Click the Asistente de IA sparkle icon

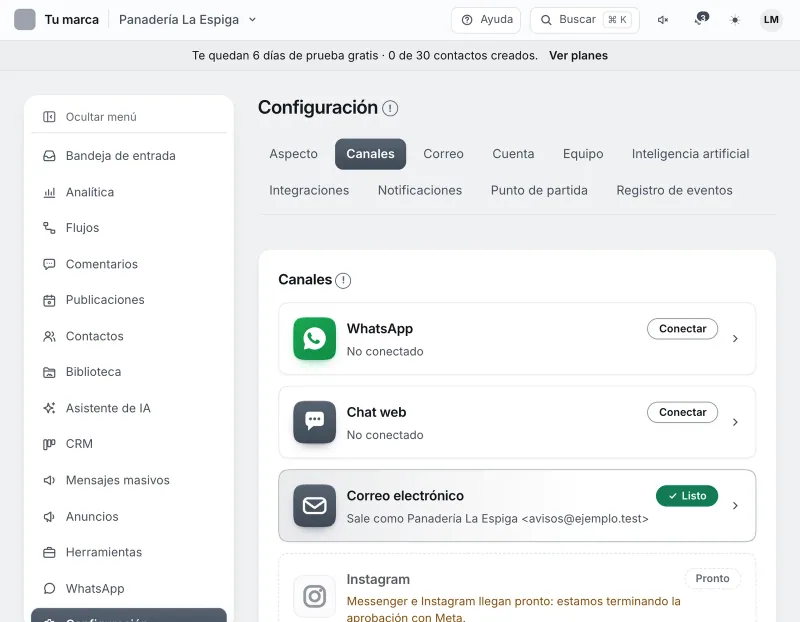[49, 408]
